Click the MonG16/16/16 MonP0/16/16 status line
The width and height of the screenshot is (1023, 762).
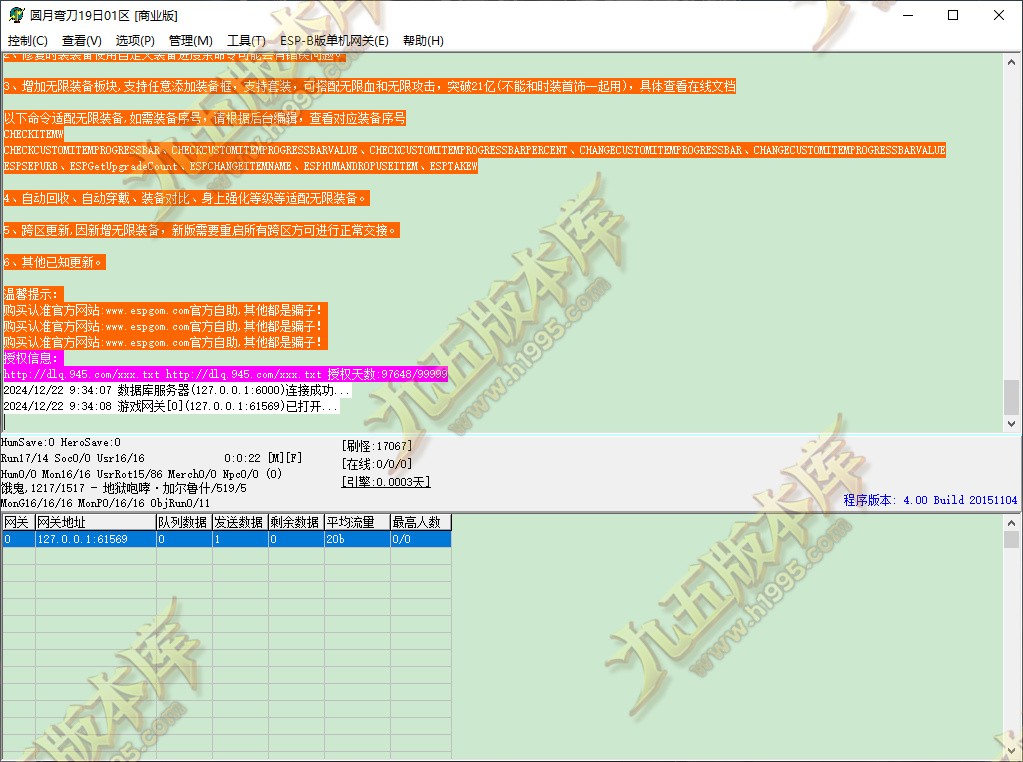tap(105, 503)
